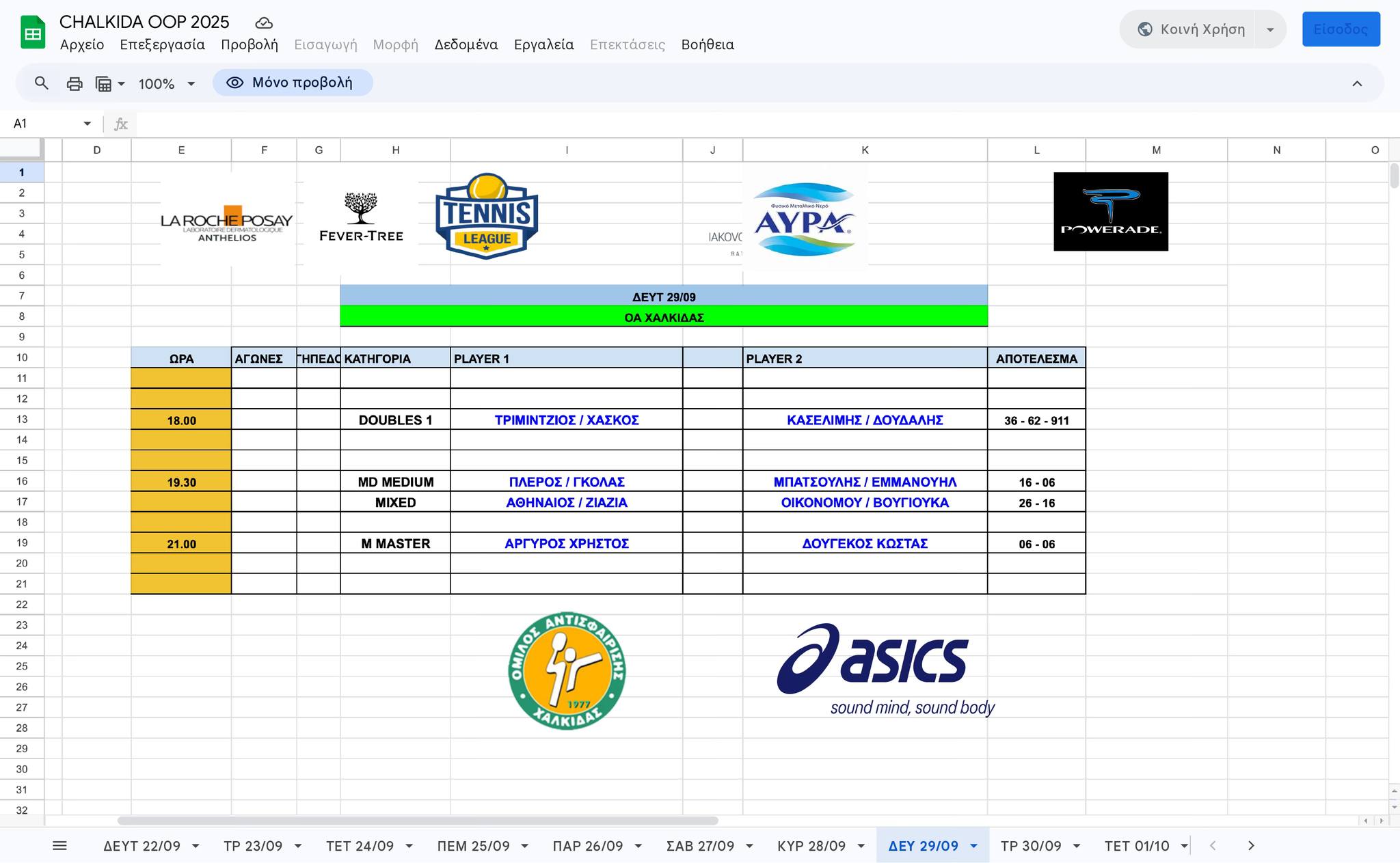Click the print icon
The width and height of the screenshot is (1400, 863).
pos(75,83)
